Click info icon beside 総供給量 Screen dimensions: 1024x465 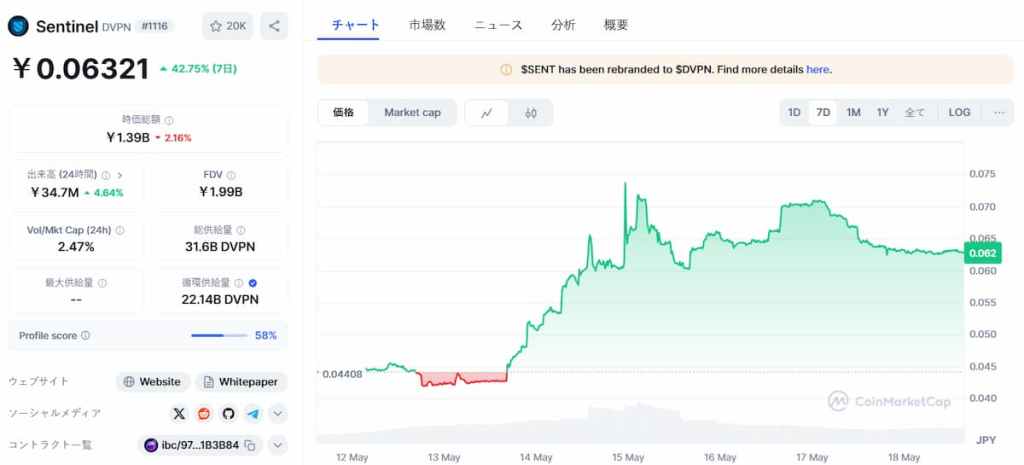[x=241, y=231]
